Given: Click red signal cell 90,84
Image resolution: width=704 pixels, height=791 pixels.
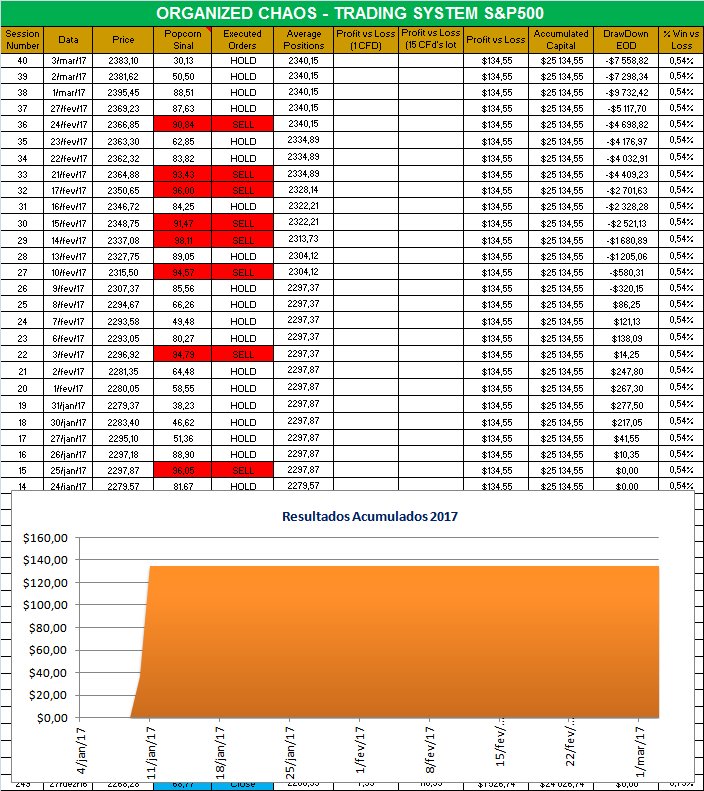Looking at the screenshot, I should pyautogui.click(x=183, y=124).
